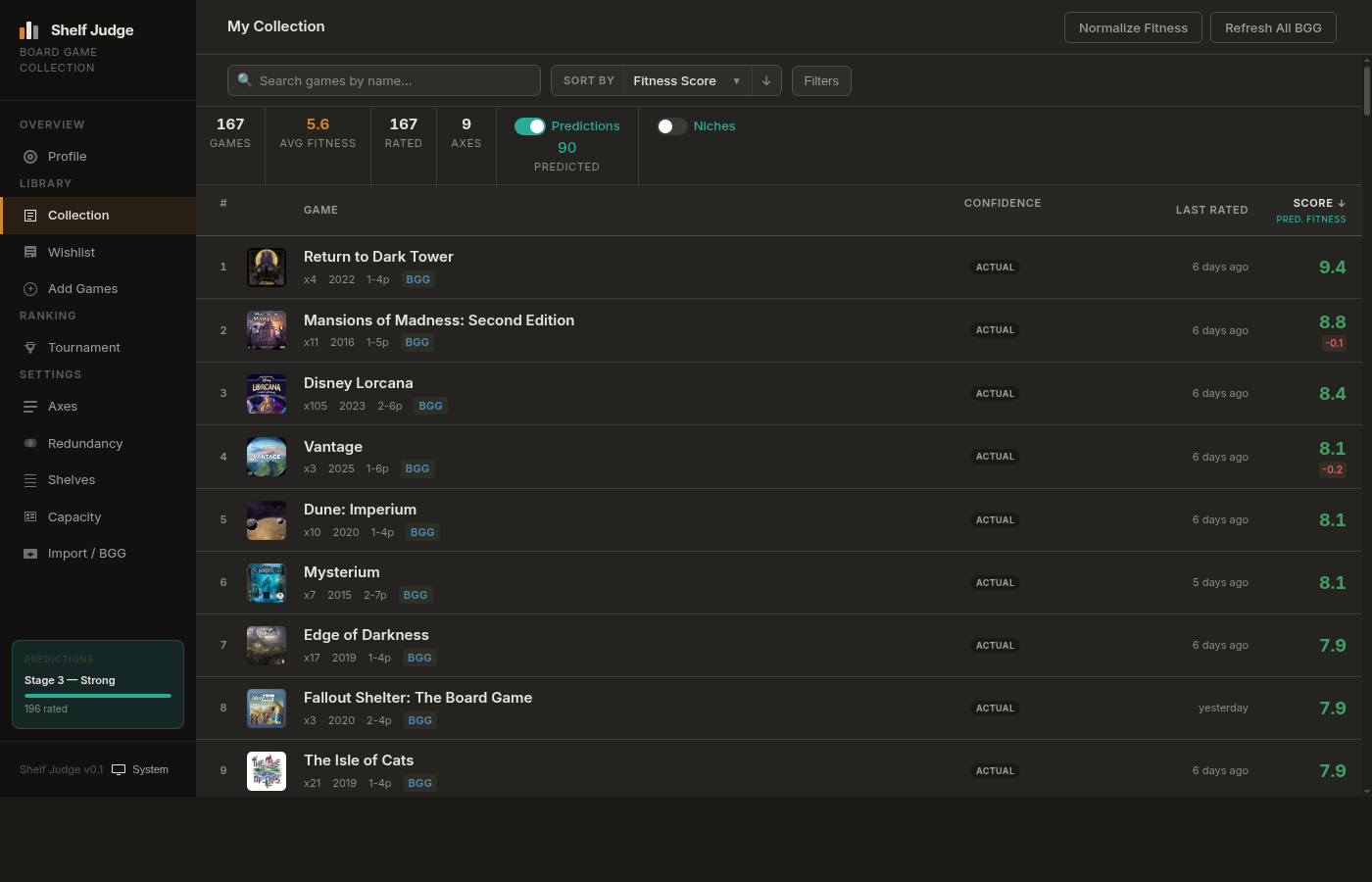Viewport: 1372px width, 882px height.
Task: Click the 90 Predicted count
Action: (567, 148)
